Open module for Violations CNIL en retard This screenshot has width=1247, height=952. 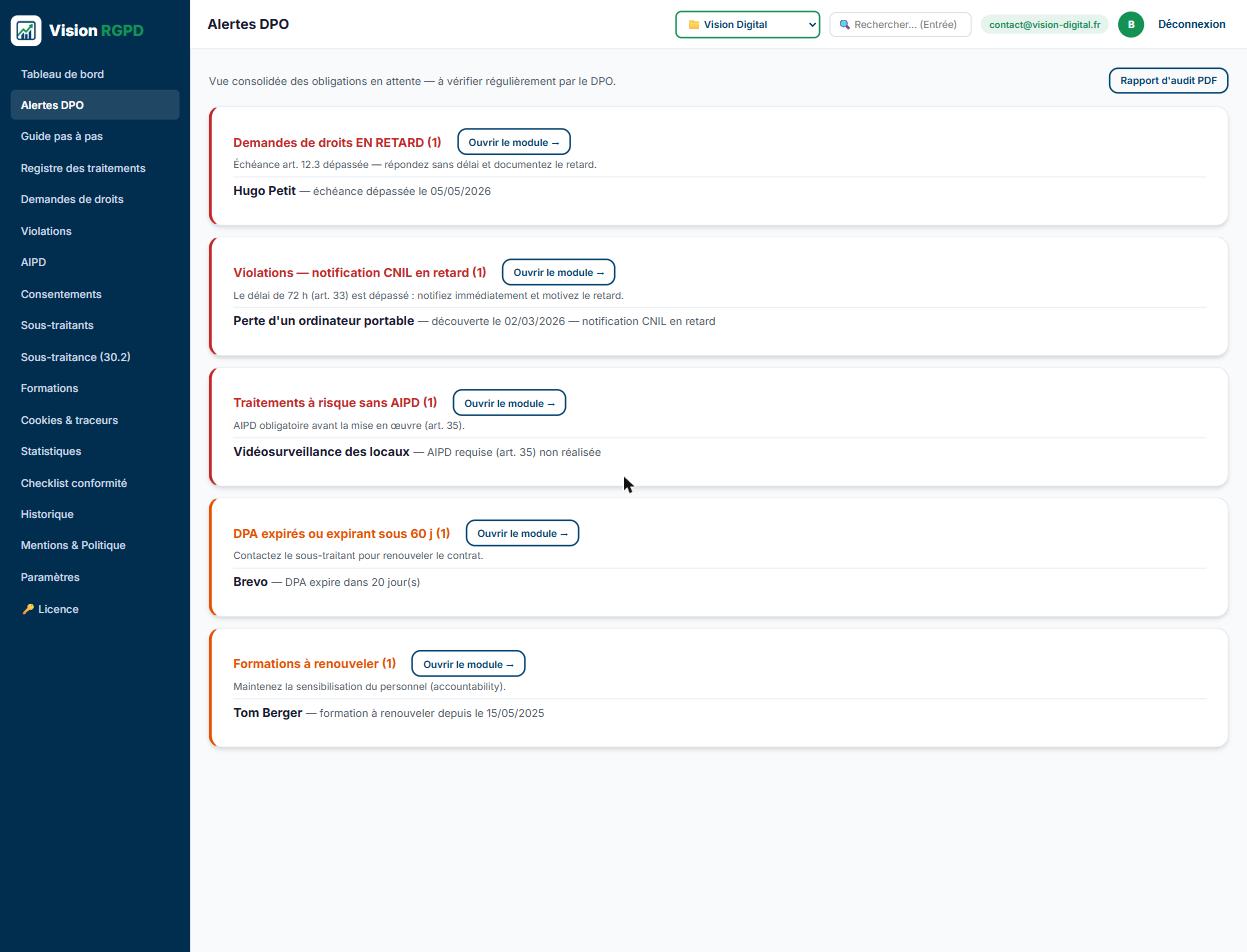click(558, 272)
